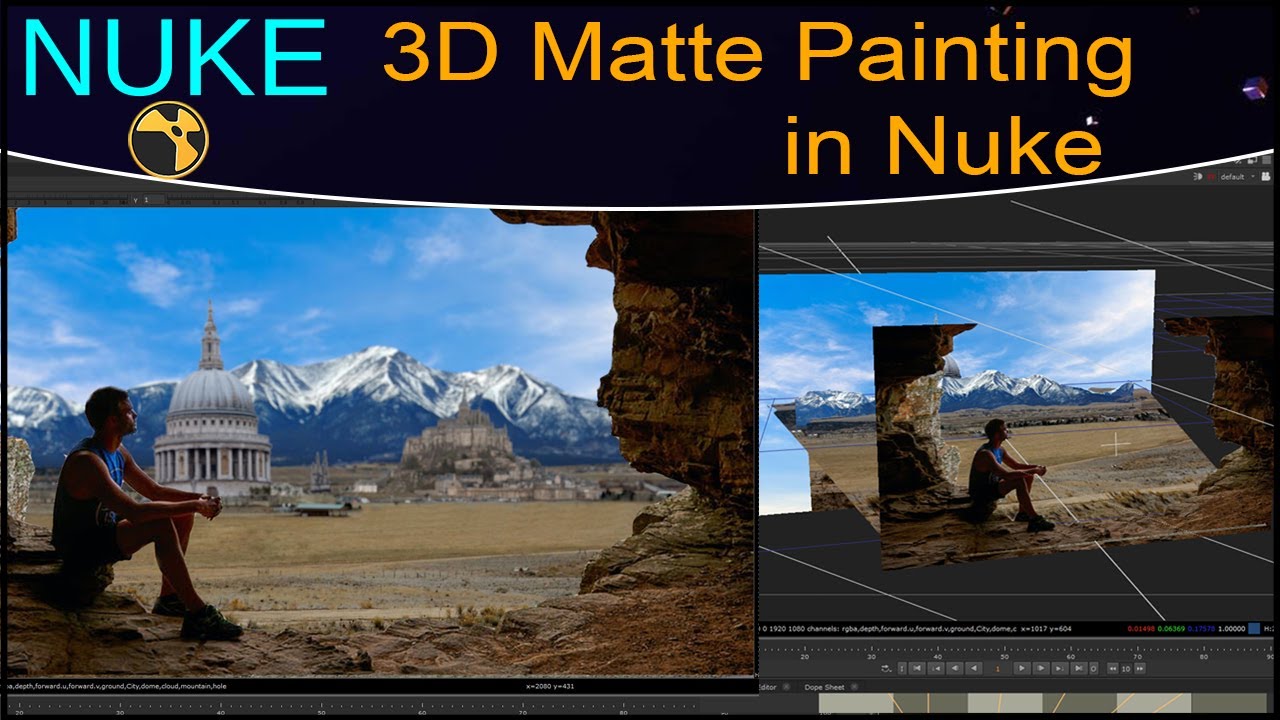Click the headlight icon left of the red icon
The height and width of the screenshot is (720, 1280).
(x=1198, y=177)
